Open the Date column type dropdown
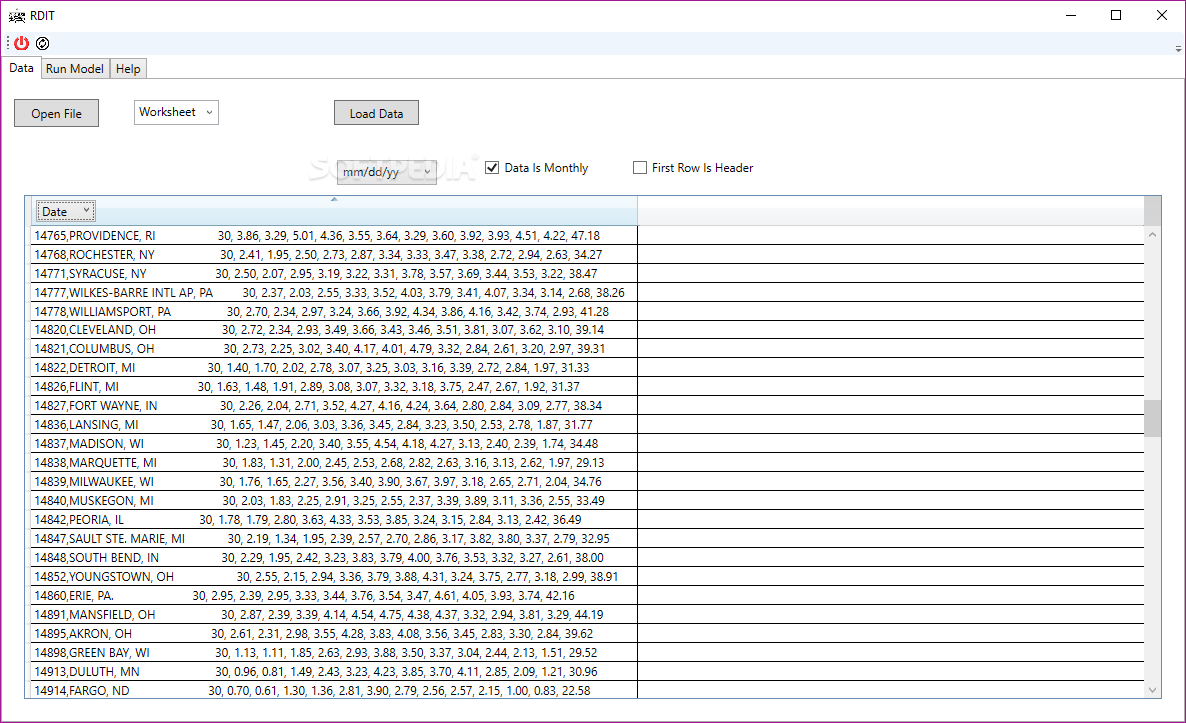 [x=66, y=212]
